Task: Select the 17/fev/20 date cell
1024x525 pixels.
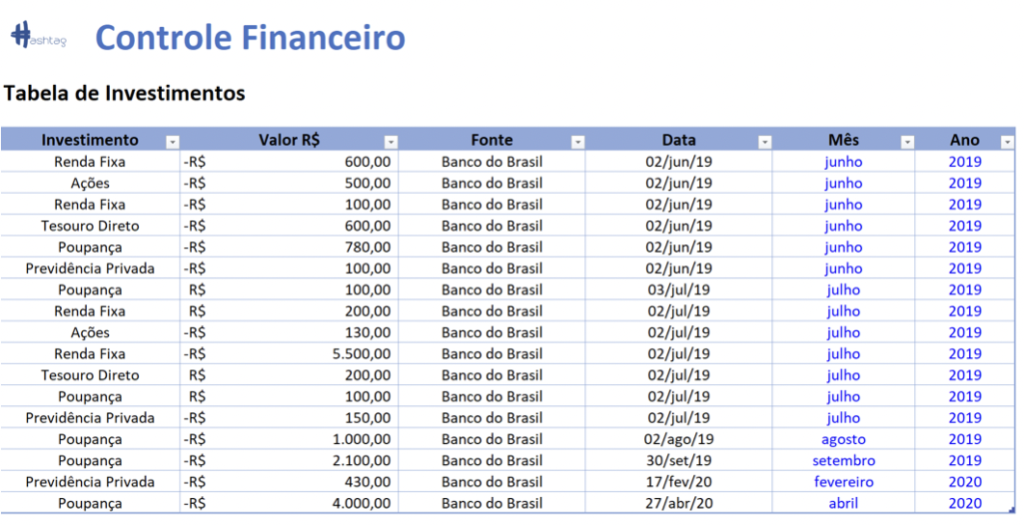Action: [x=679, y=482]
